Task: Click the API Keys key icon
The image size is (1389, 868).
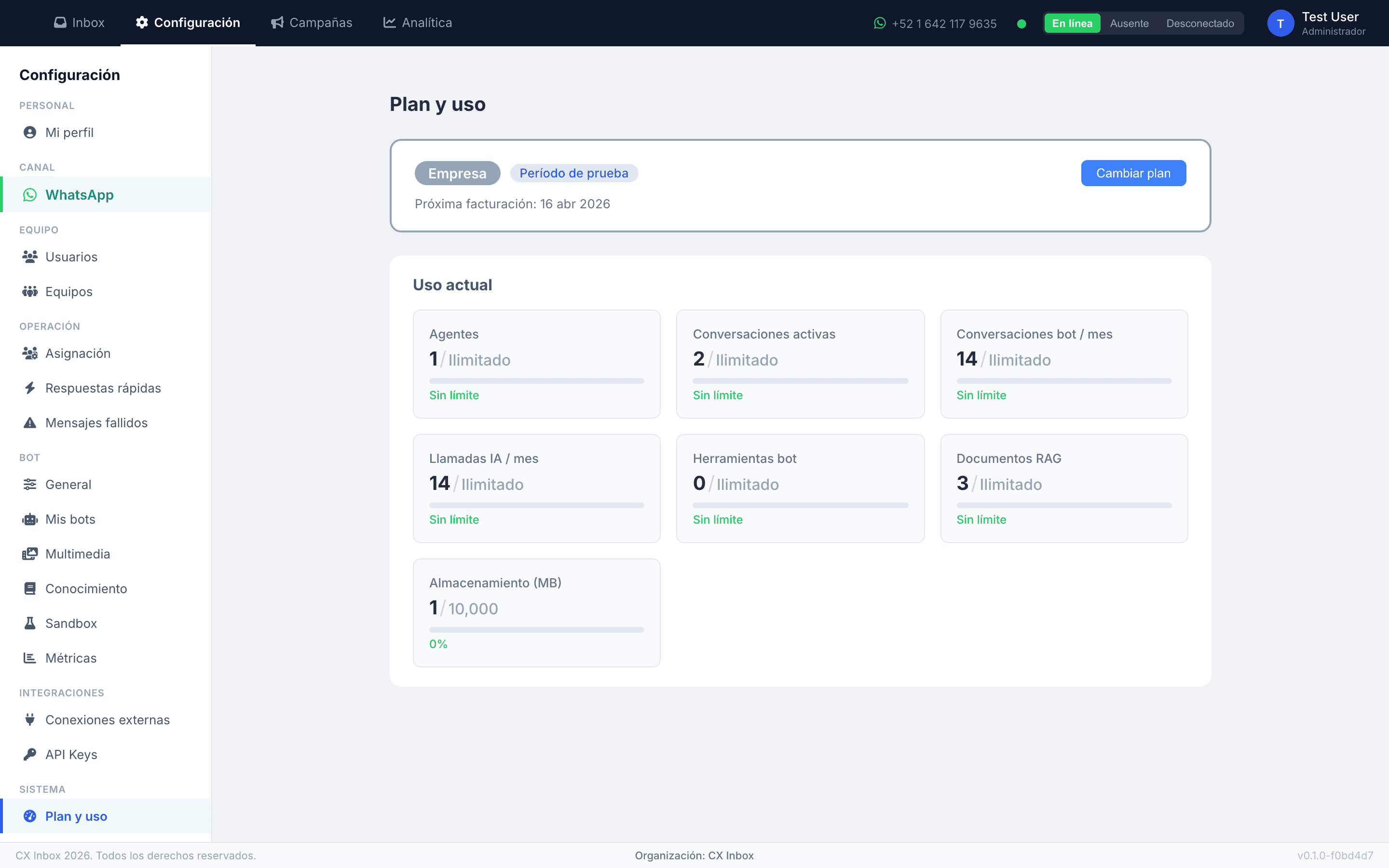Action: (30, 754)
